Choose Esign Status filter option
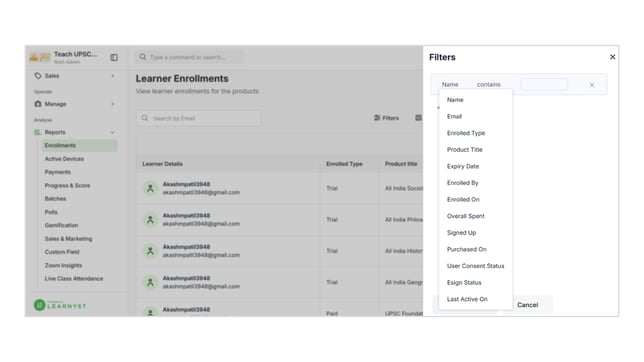This screenshot has width=644, height=362. pos(464,283)
